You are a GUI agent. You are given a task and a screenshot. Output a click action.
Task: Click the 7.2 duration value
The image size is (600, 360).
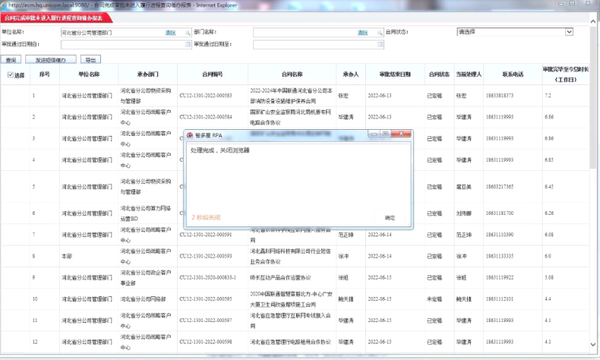(x=548, y=96)
